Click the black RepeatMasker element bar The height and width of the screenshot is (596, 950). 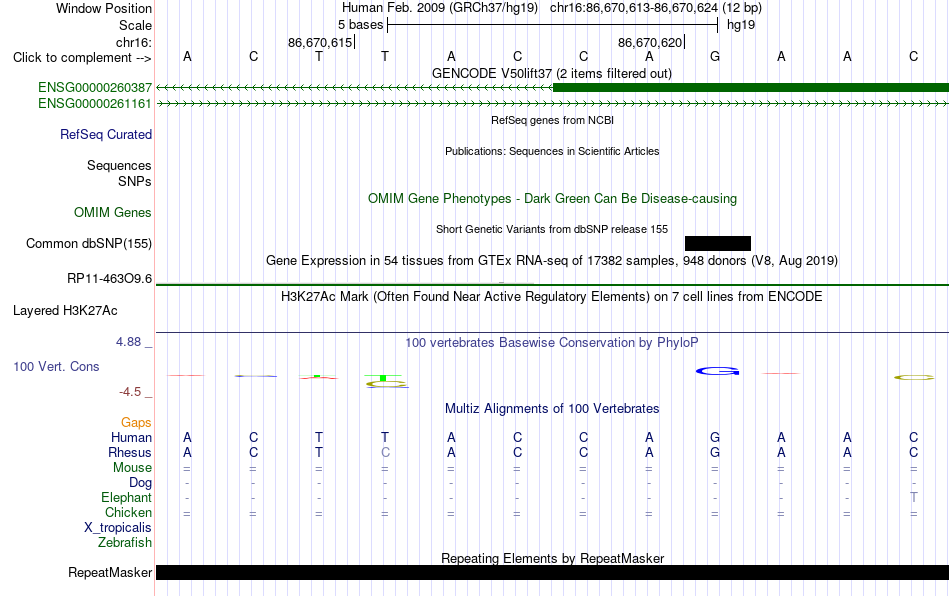tap(553, 572)
